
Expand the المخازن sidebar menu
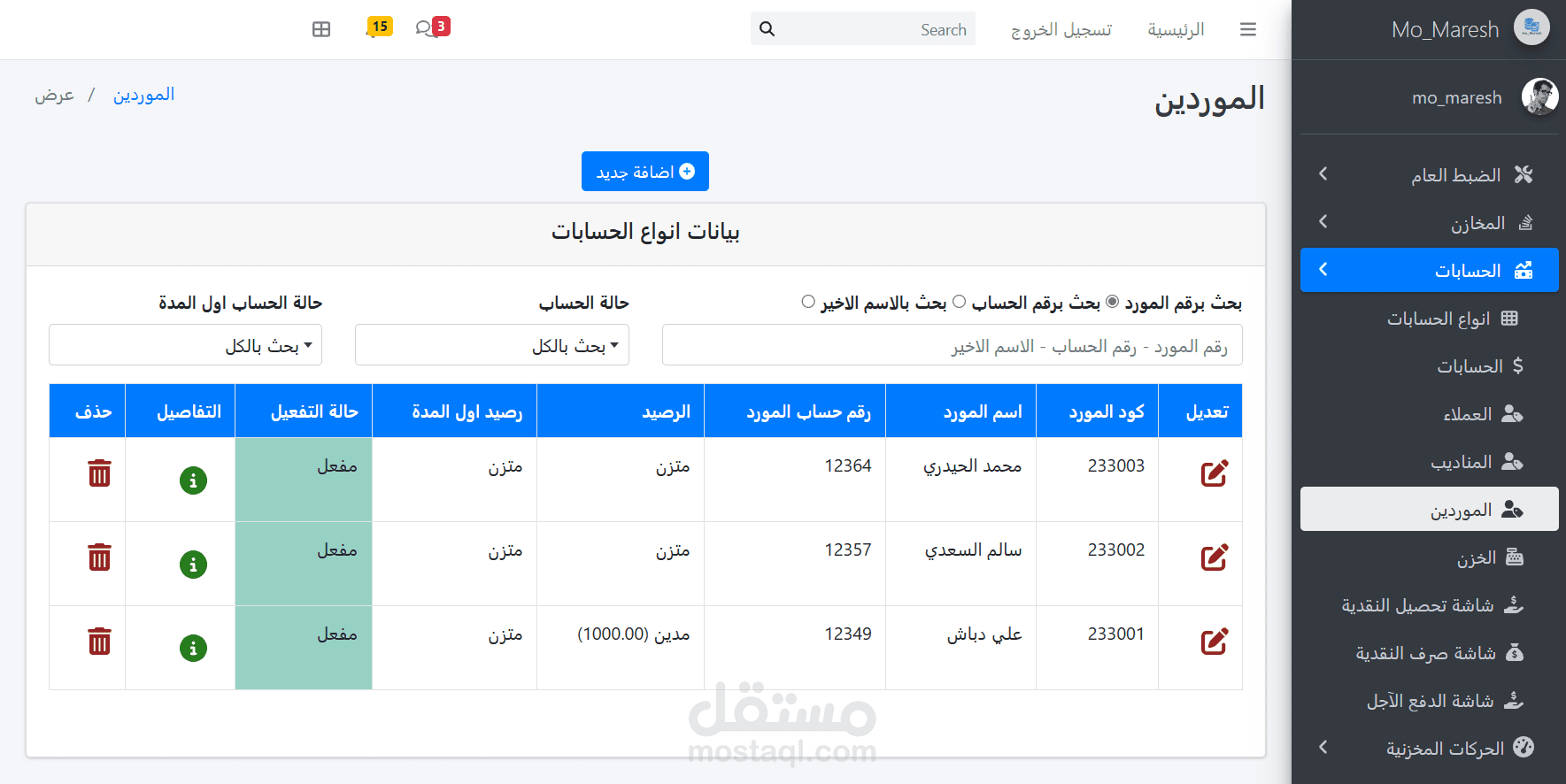1430,222
